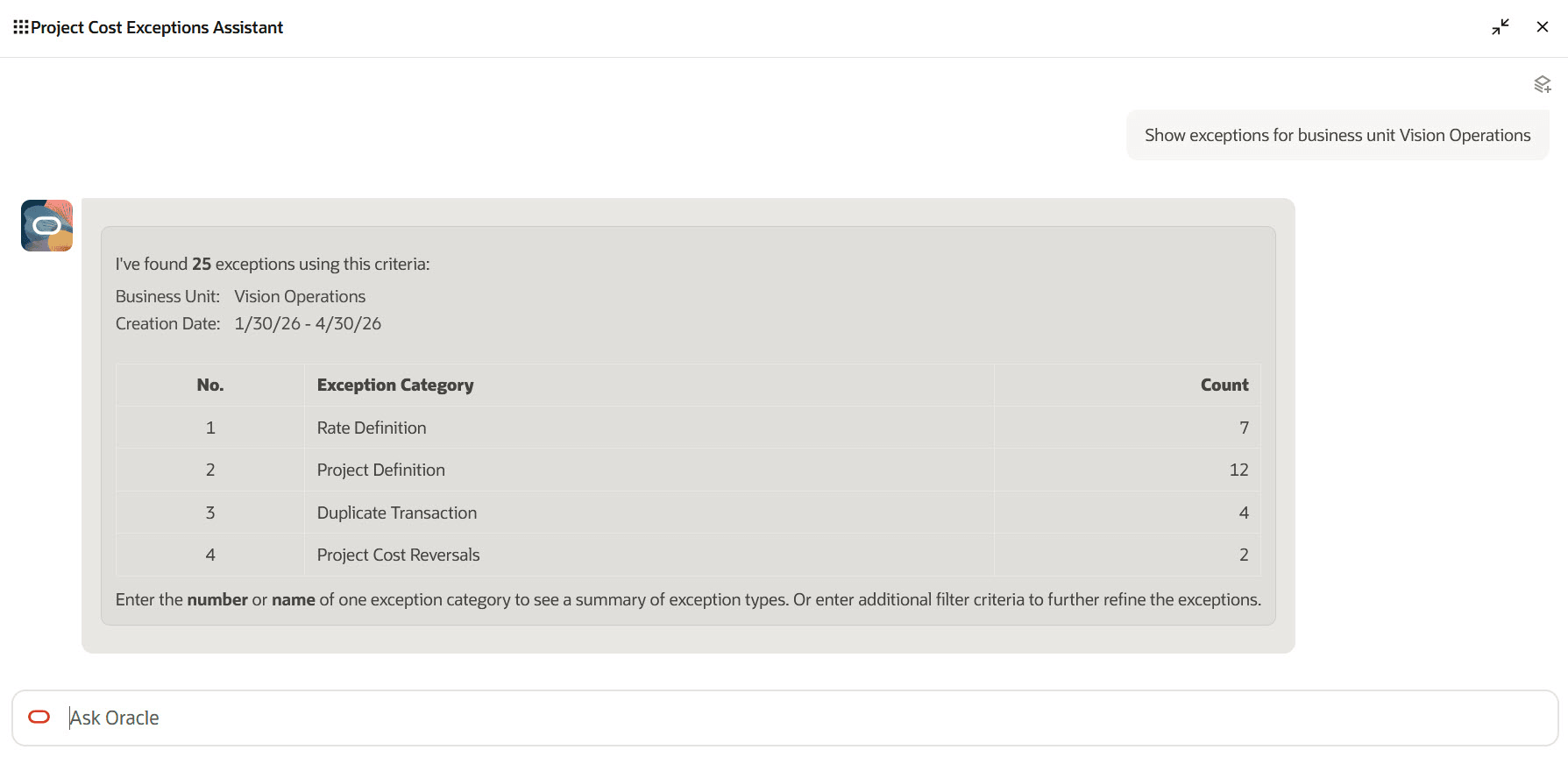Click count 7 for Rate Definition
Screen dimensions: 1568x757
(1244, 428)
